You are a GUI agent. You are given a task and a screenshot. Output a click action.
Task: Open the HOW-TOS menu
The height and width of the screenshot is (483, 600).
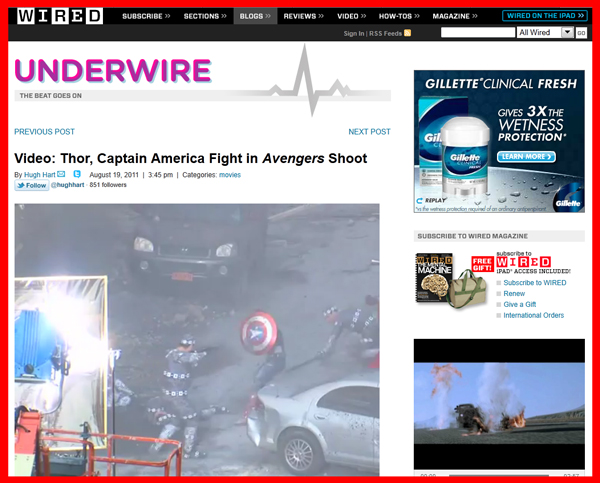point(399,16)
